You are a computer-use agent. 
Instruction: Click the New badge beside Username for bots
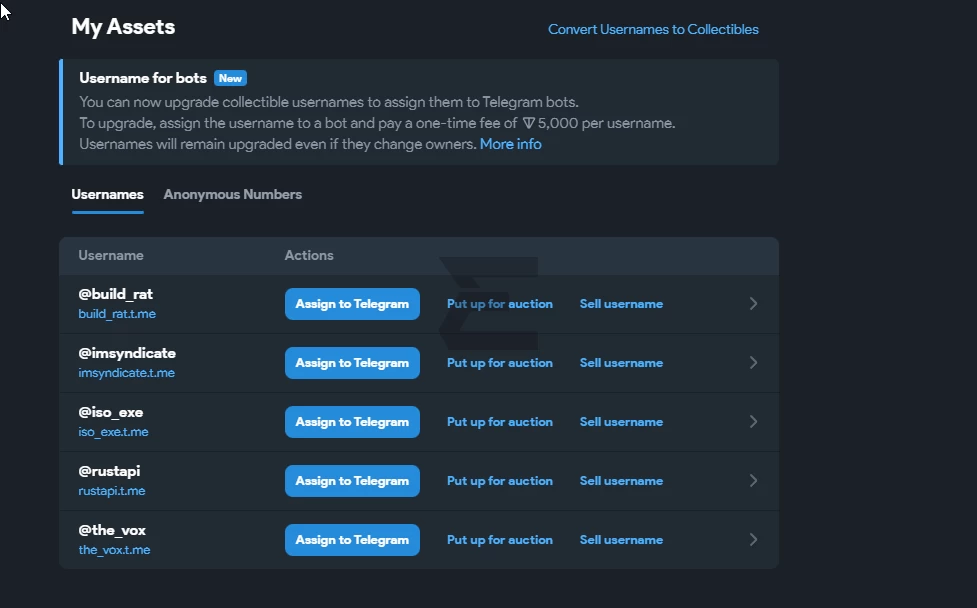coord(231,78)
